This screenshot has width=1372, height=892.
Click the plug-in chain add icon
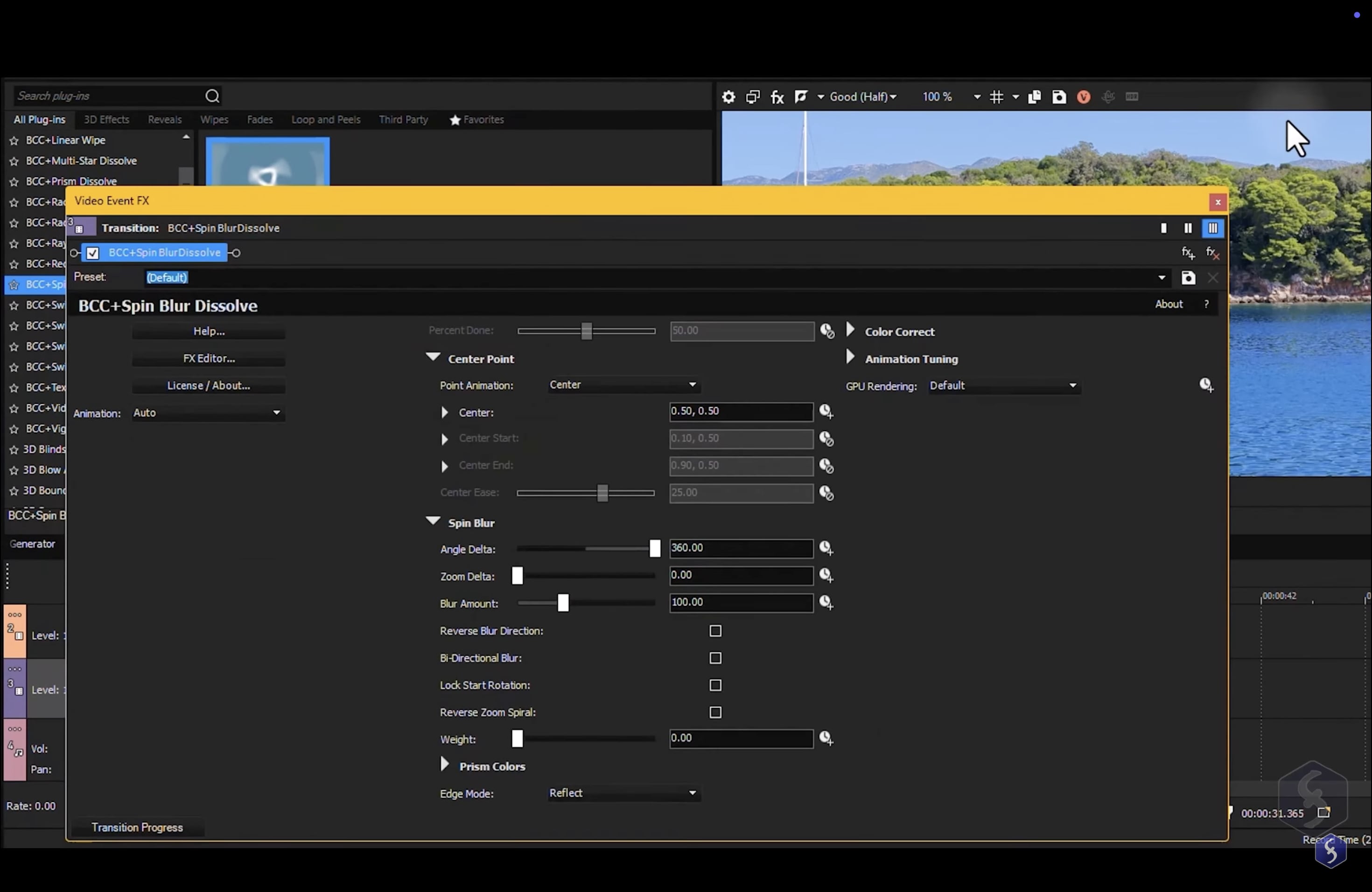click(1188, 253)
